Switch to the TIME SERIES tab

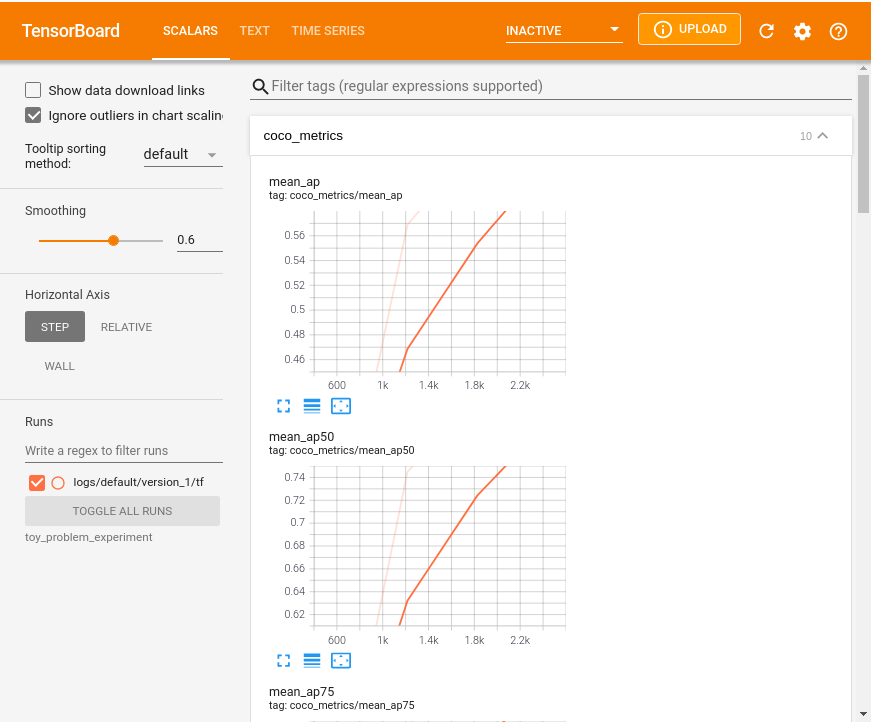(328, 31)
